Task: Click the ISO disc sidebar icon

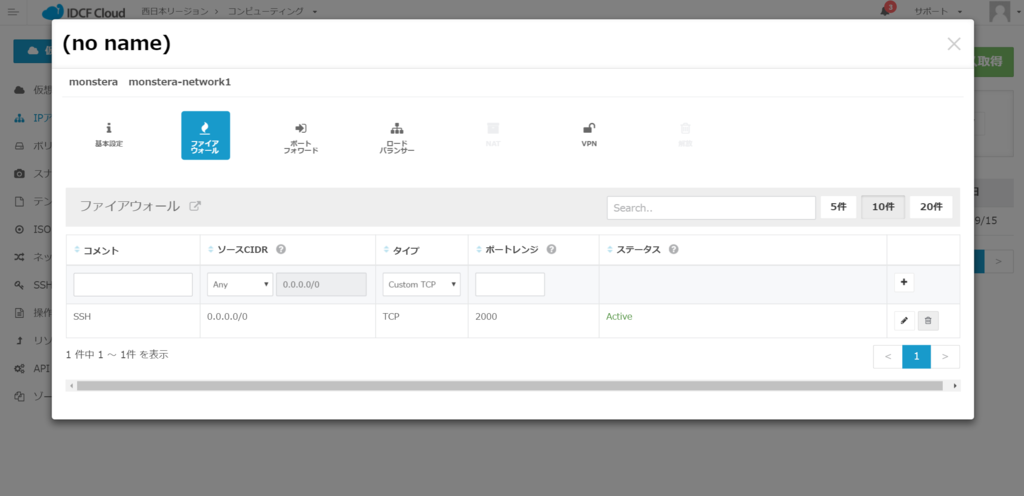Action: click(20, 230)
